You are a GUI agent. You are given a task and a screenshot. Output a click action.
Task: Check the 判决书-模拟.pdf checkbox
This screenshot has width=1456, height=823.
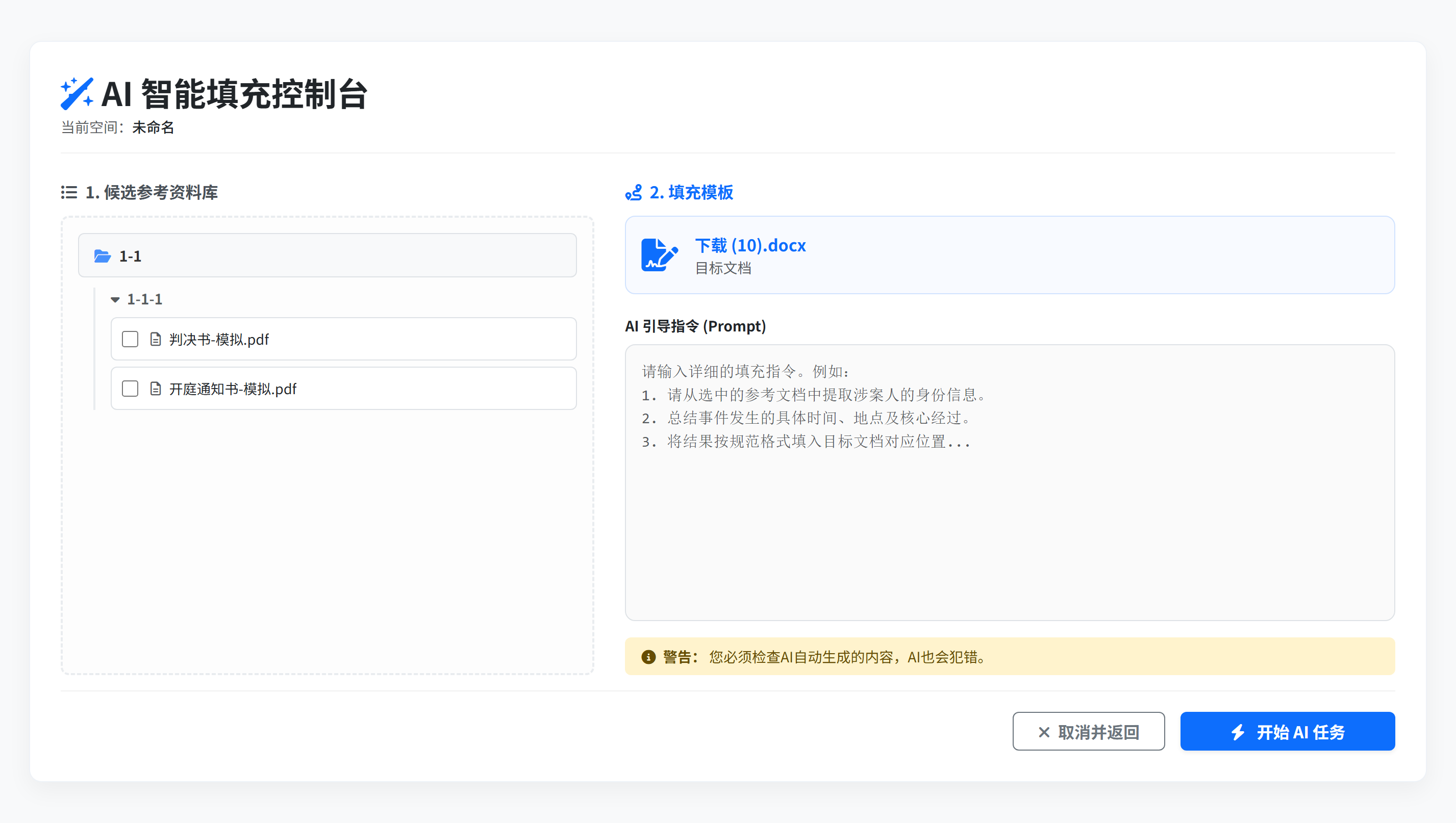coord(130,339)
